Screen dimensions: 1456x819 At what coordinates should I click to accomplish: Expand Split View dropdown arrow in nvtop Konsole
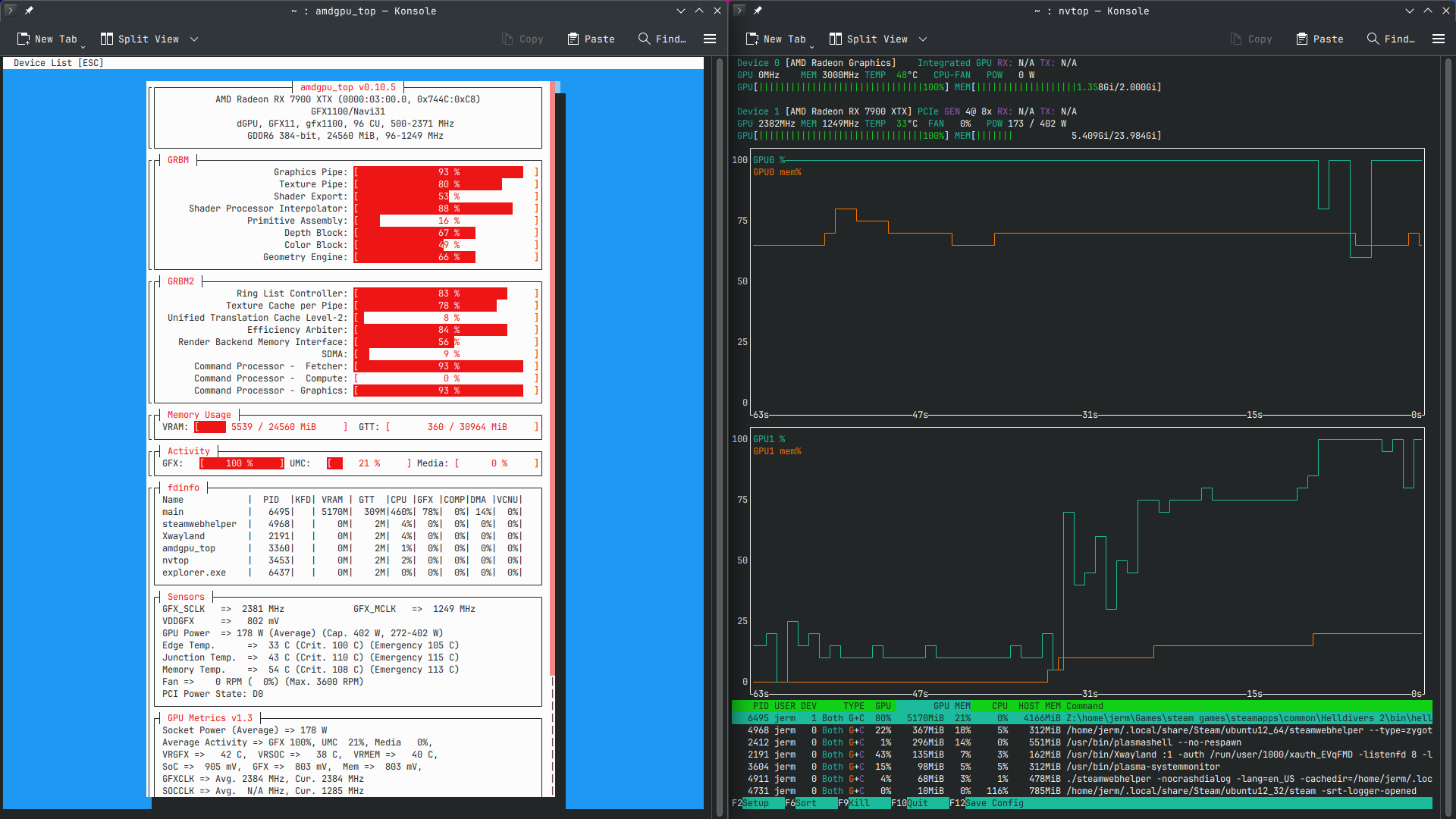click(x=923, y=39)
